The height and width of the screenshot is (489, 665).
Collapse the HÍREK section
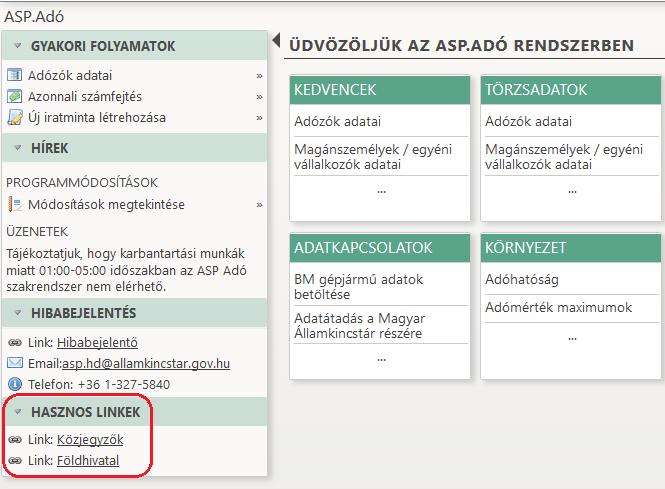pyautogui.click(x=17, y=148)
